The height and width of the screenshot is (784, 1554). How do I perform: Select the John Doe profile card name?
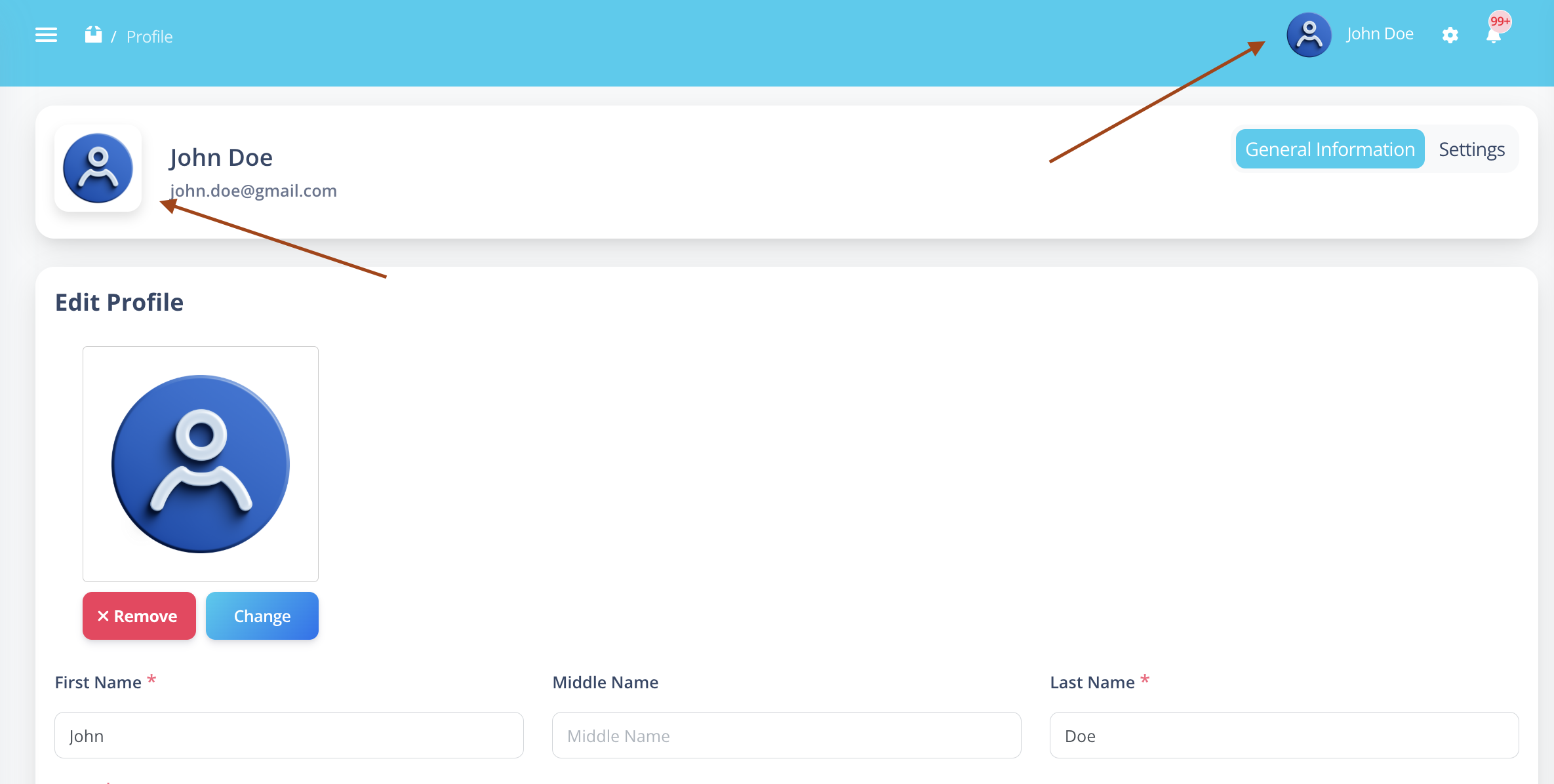[x=221, y=157]
